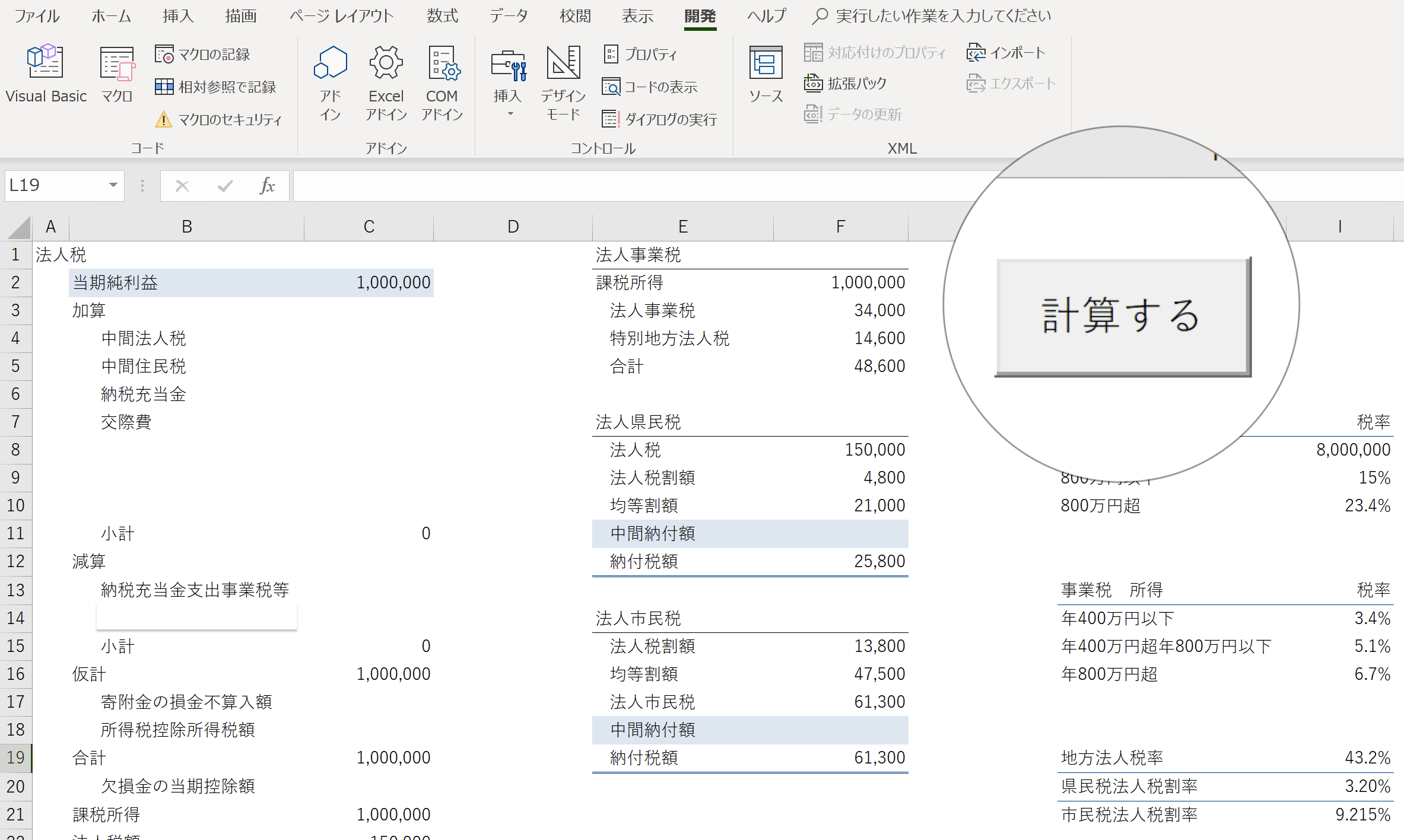Click the 欠損金の当期控除額 cell
The height and width of the screenshot is (840, 1404).
(178, 786)
